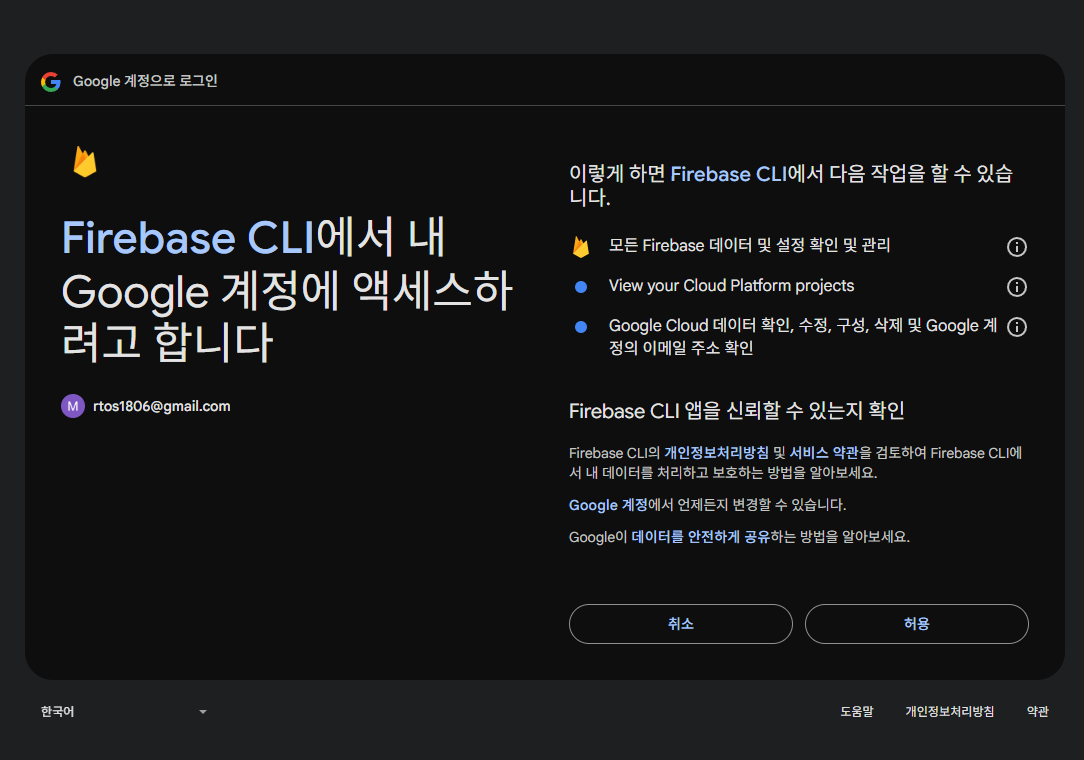Open the footer 약관 link

1037,712
